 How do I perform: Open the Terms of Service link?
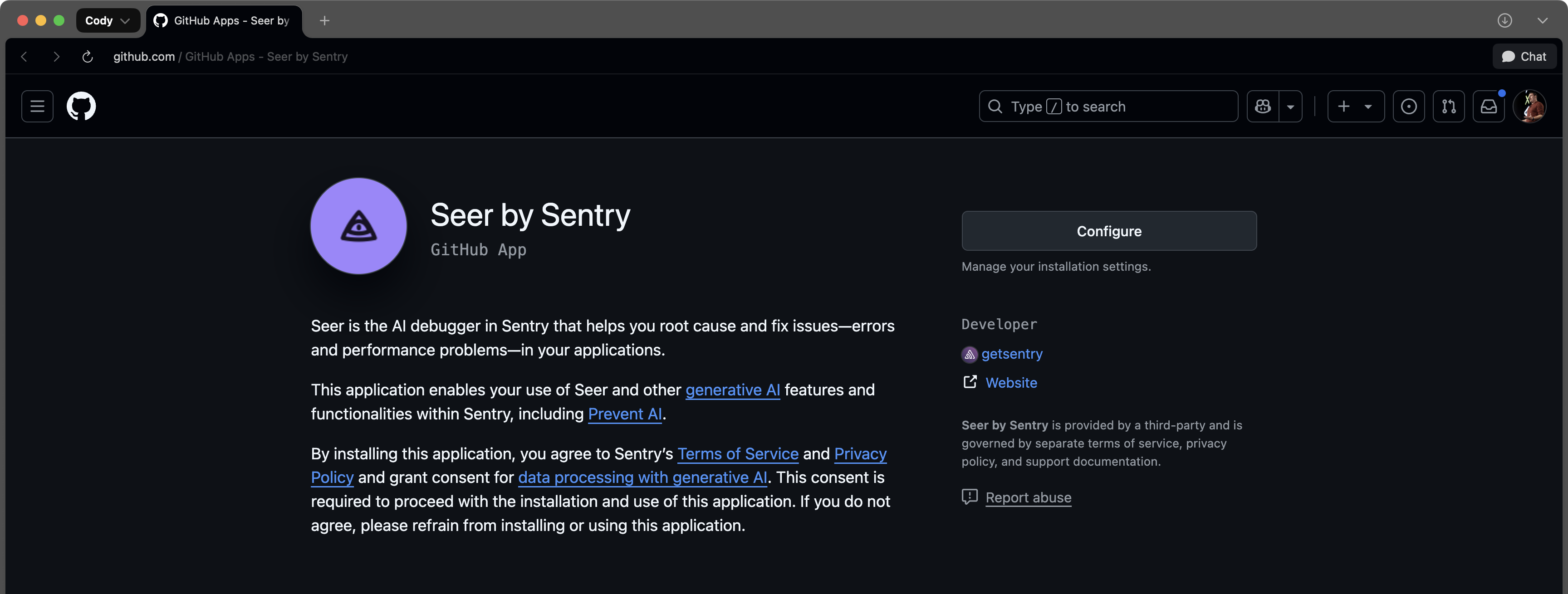pyautogui.click(x=738, y=453)
